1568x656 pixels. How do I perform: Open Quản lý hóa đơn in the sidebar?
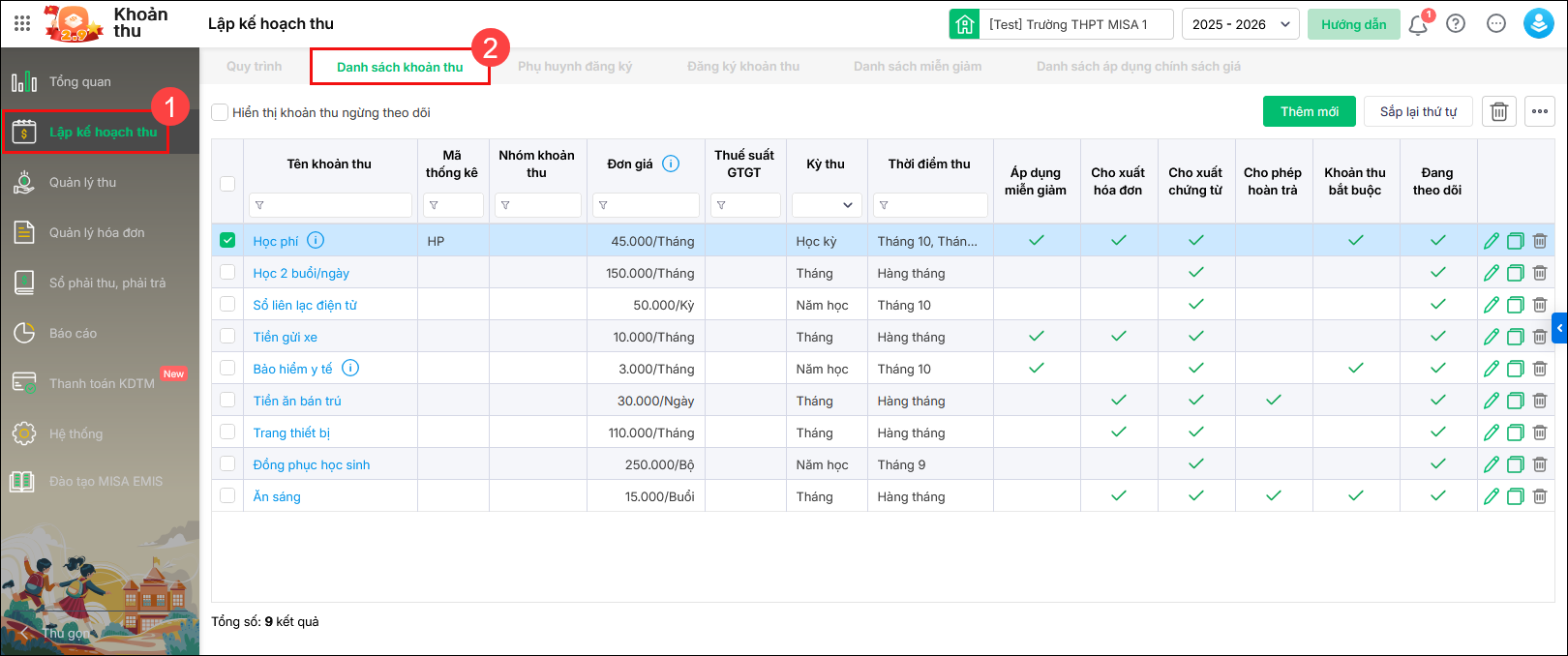[97, 232]
